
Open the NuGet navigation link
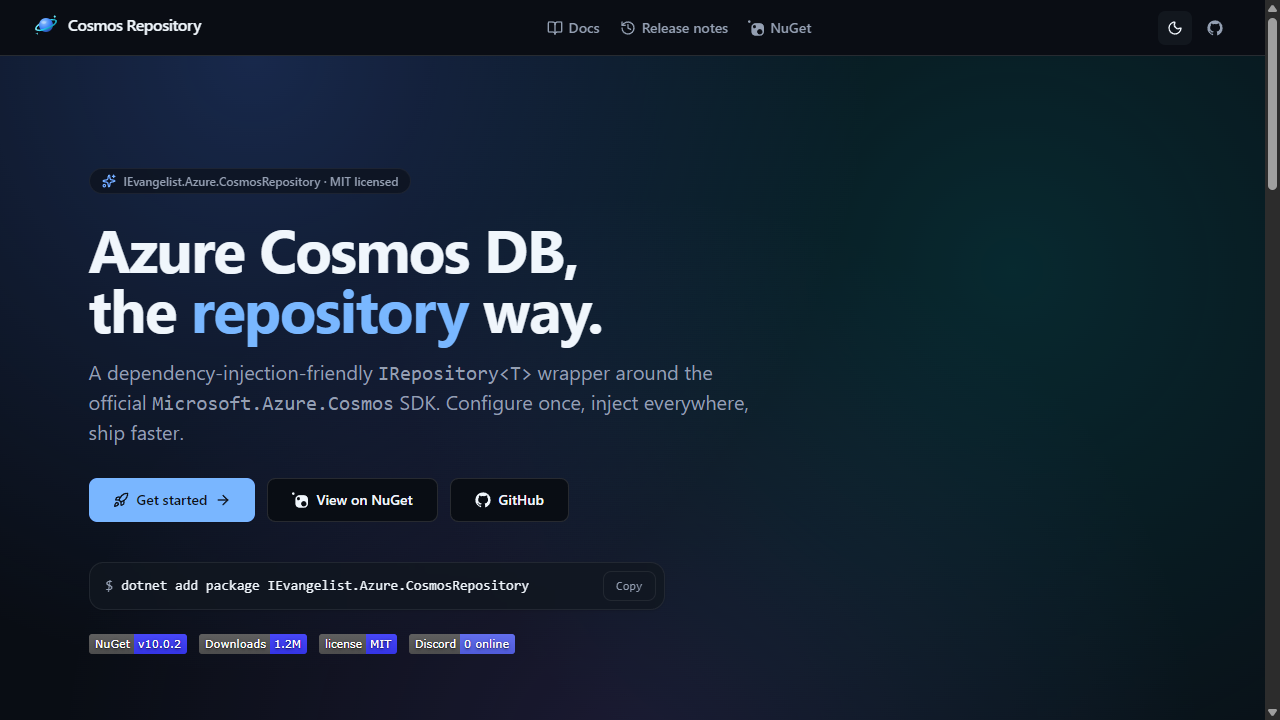tap(780, 28)
